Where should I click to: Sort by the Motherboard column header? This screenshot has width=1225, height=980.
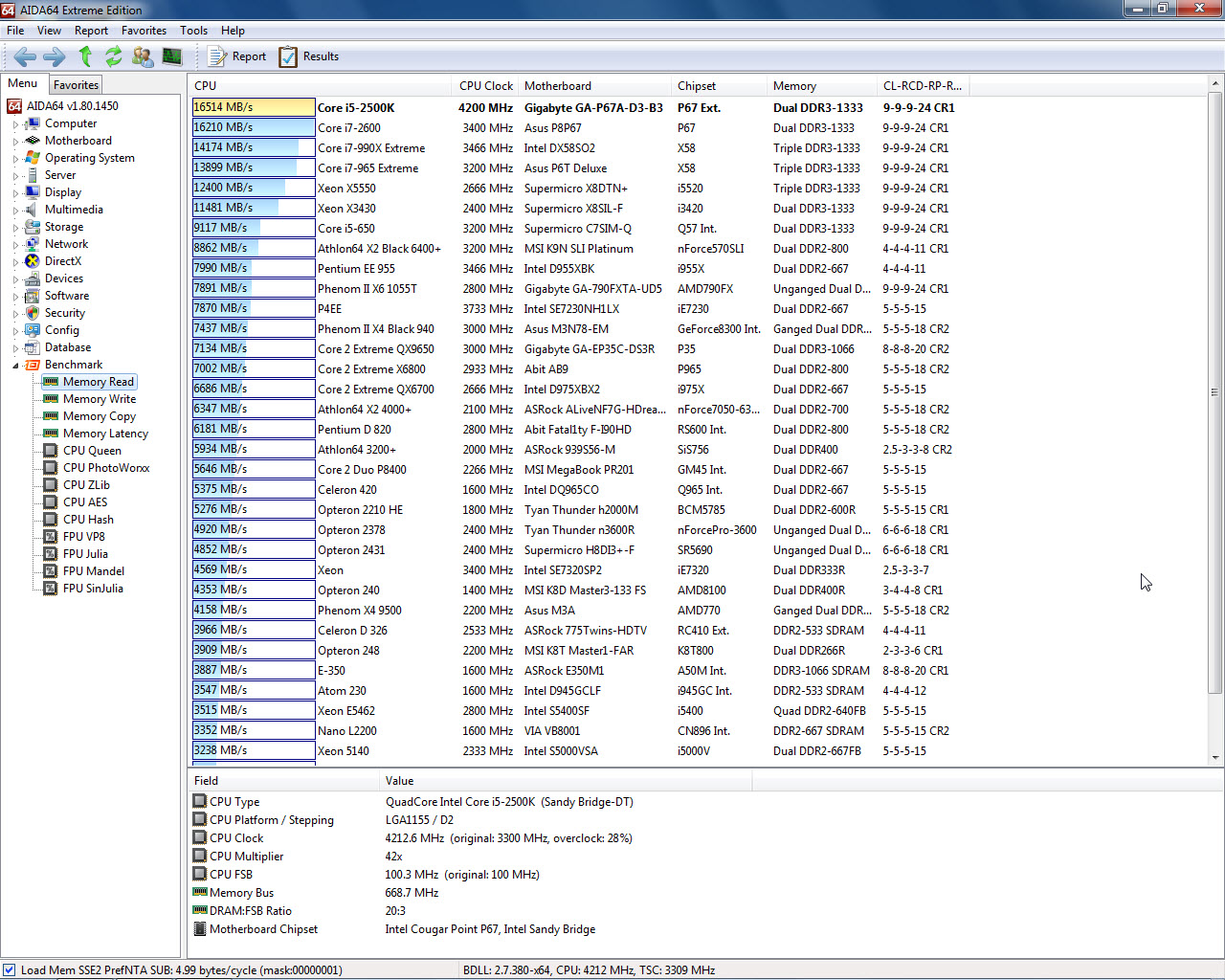[594, 86]
